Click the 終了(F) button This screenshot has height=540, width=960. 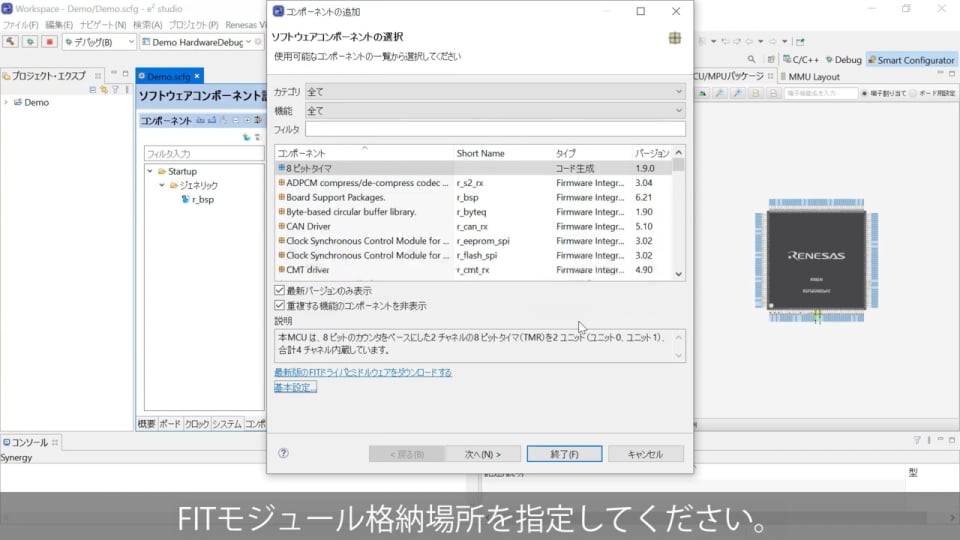click(x=564, y=454)
